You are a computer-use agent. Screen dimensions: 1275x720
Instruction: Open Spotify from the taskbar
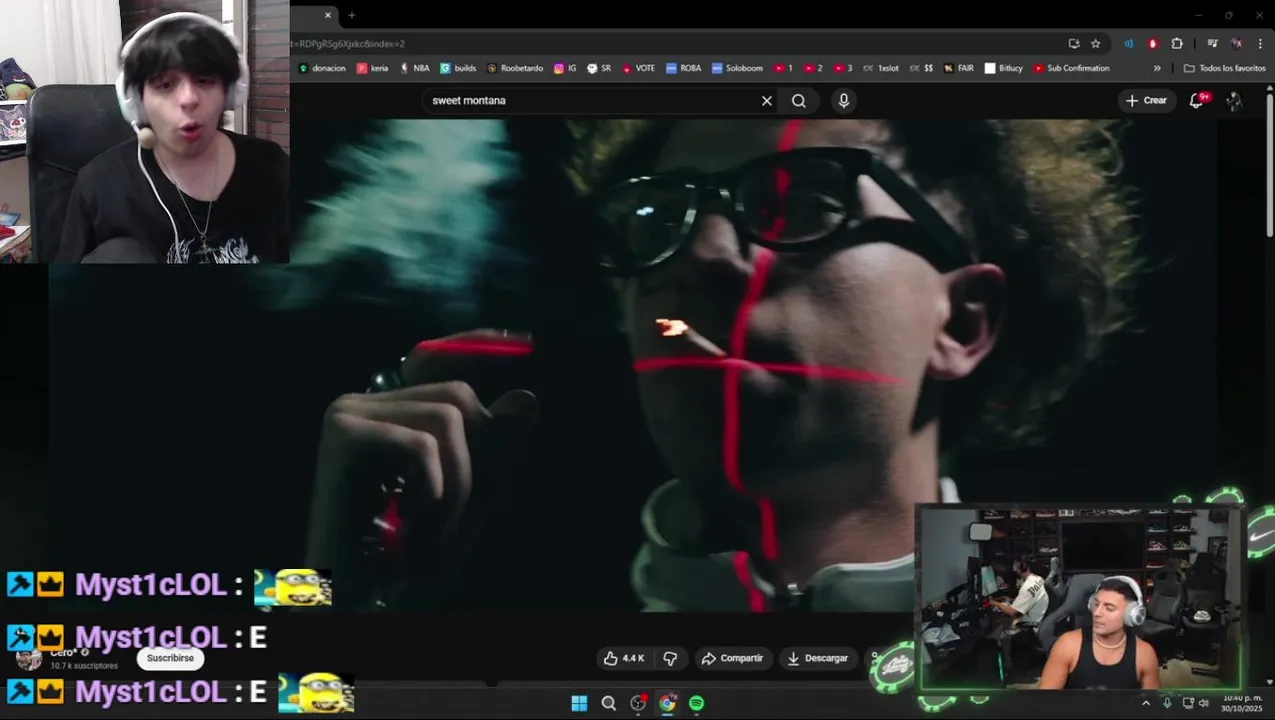pyautogui.click(x=696, y=703)
